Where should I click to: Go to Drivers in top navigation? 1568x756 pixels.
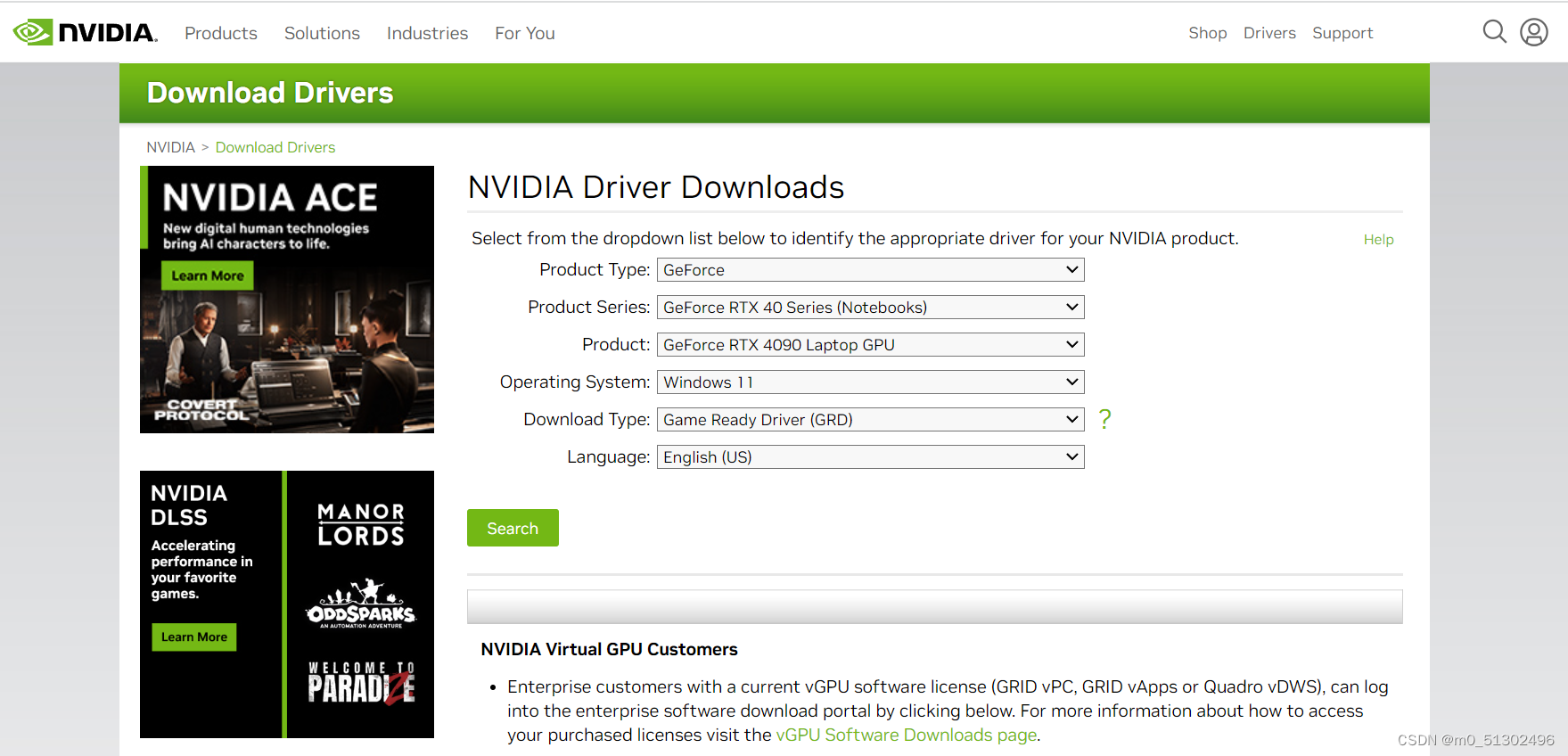(1269, 33)
